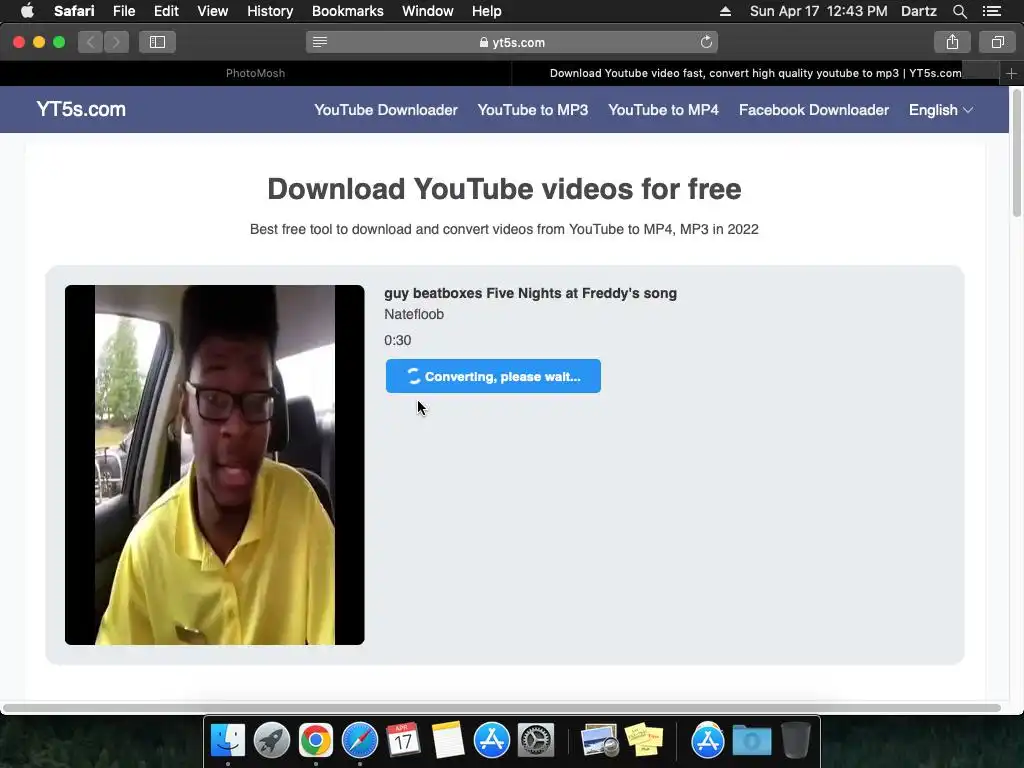Screen dimensions: 1024x768
Task: Open System Preferences gear in Dock
Action: coord(536,741)
